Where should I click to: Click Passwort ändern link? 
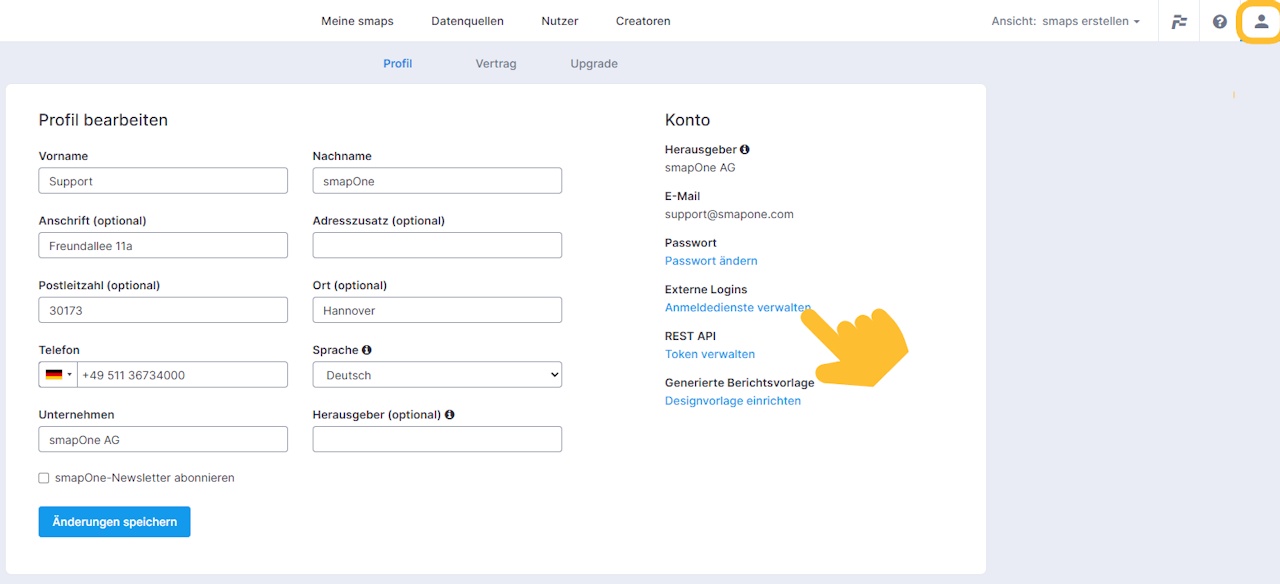711,261
